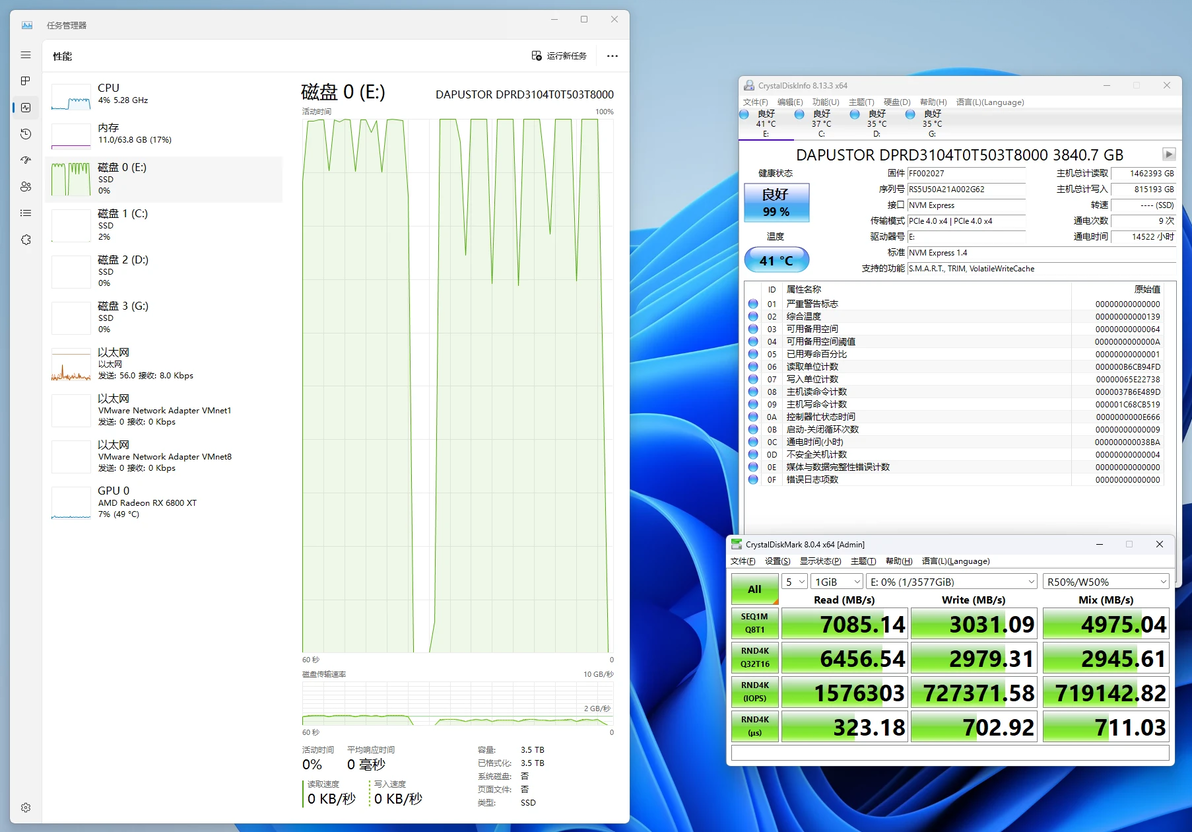The image size is (1192, 832).
Task: Open Services icon in Task Manager sidebar
Action: (x=26, y=240)
